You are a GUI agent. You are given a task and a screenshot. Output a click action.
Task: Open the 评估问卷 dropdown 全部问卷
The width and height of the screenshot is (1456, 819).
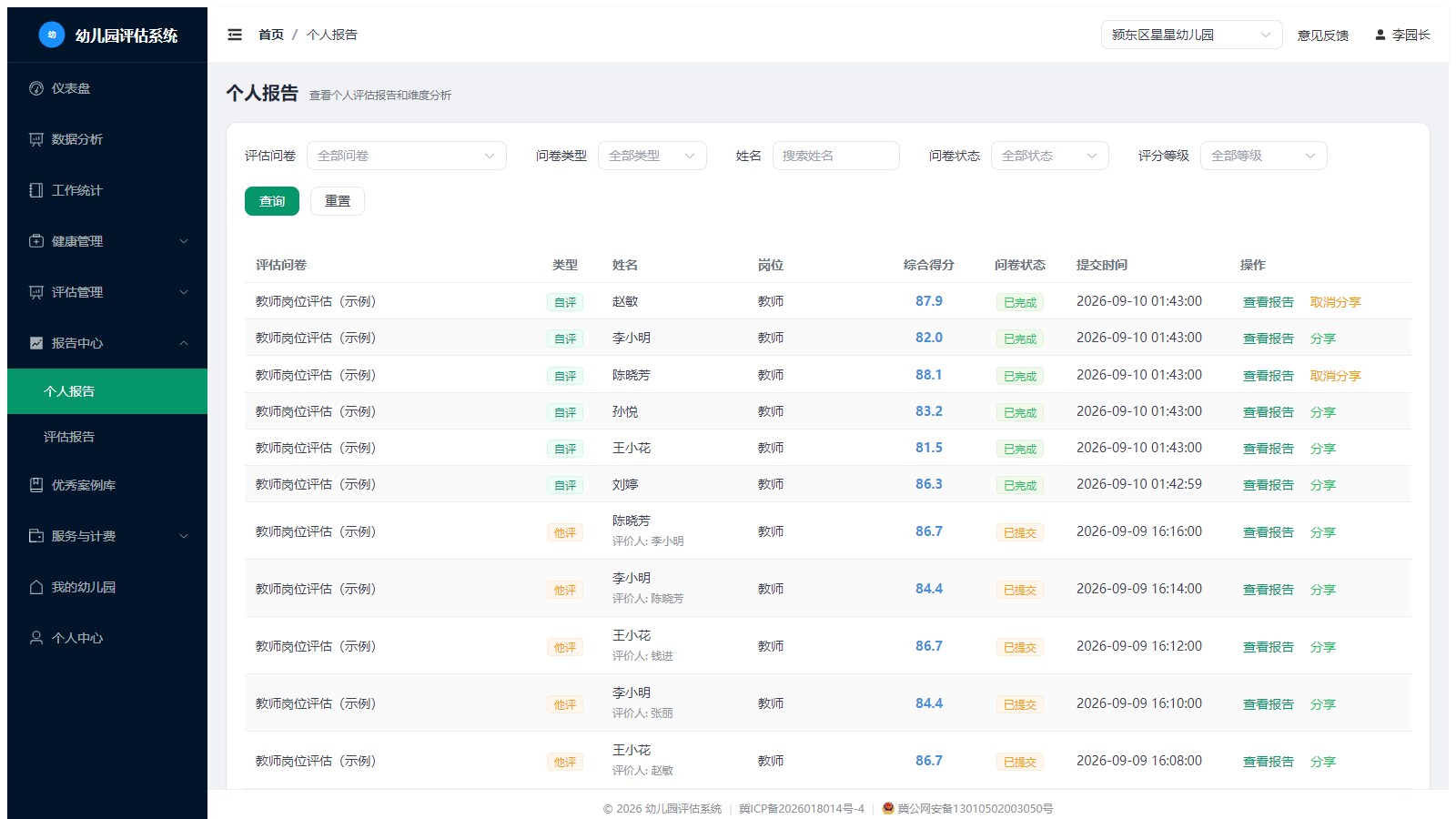407,156
